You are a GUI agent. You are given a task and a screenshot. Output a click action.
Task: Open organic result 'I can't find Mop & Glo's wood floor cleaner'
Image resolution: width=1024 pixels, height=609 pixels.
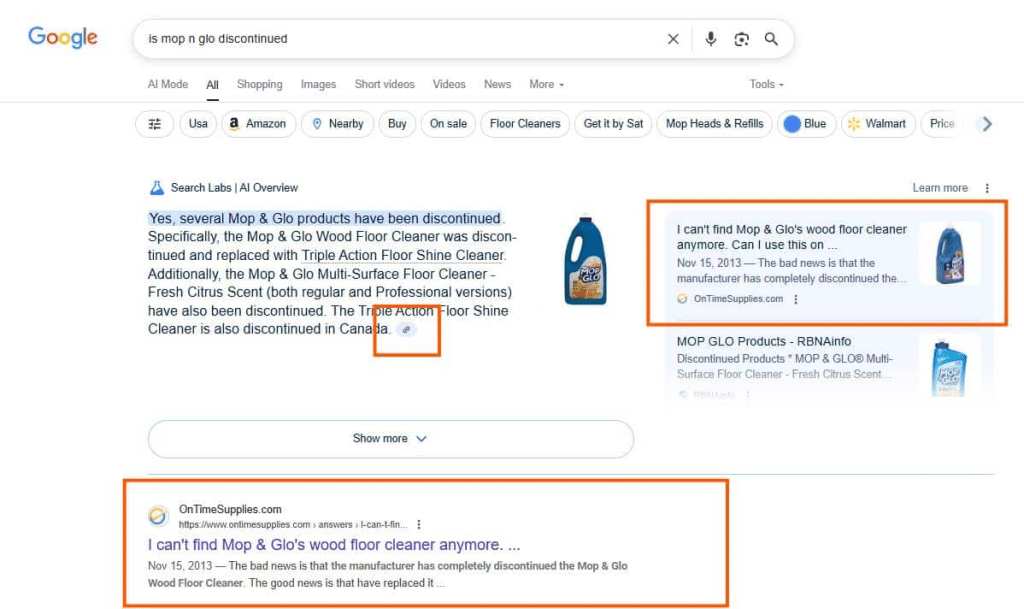point(334,545)
